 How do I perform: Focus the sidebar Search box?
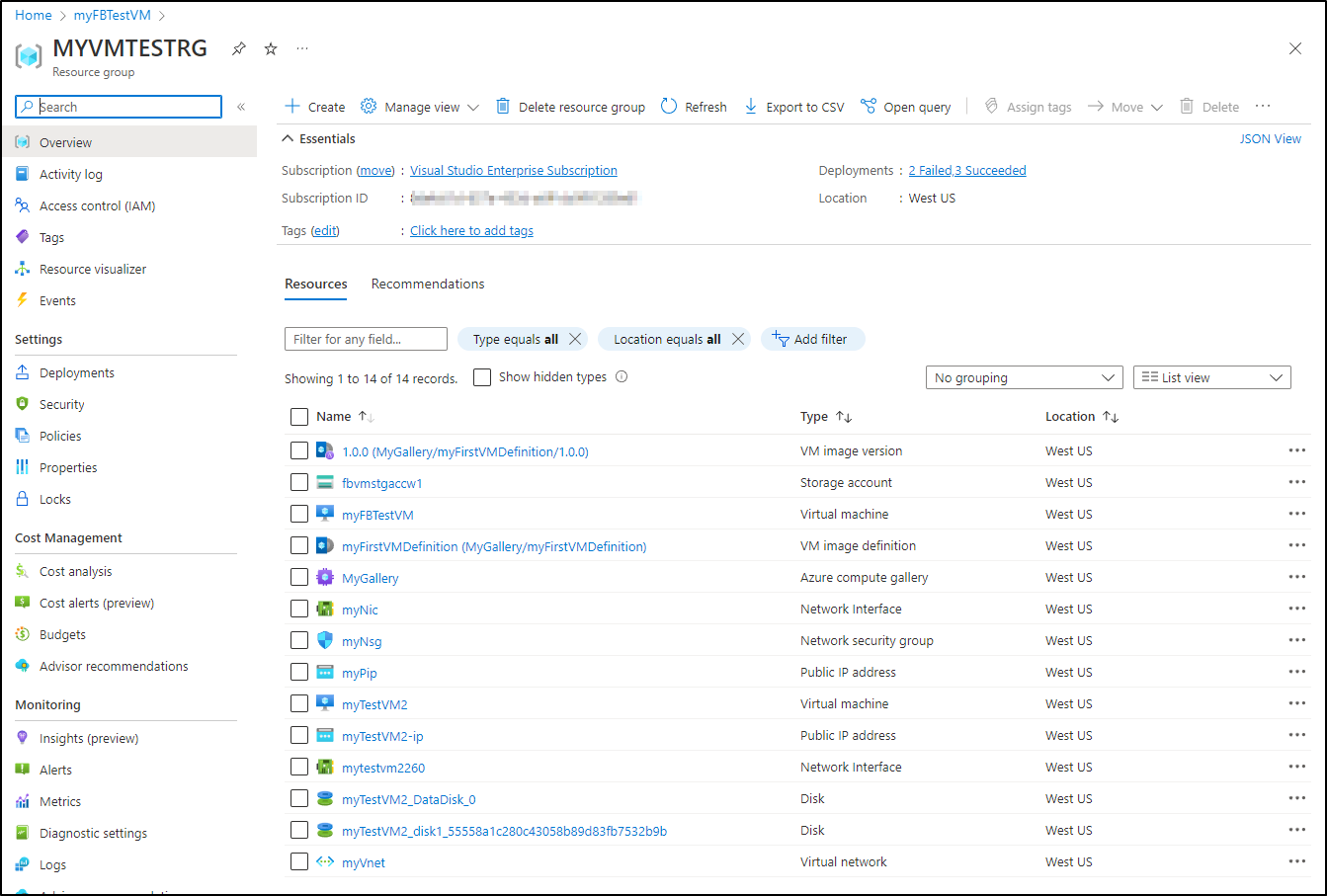point(120,107)
